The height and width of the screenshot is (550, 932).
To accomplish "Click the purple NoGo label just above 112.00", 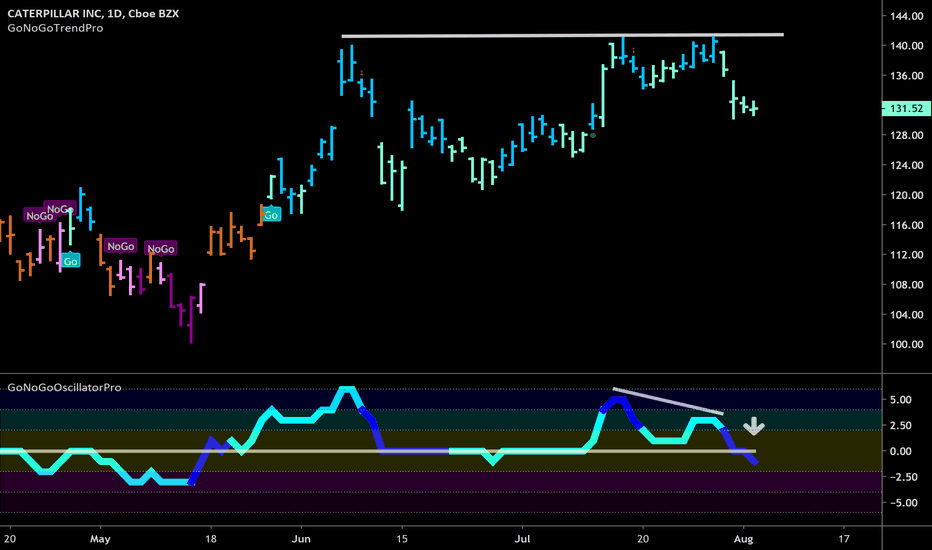I will pos(121,246).
